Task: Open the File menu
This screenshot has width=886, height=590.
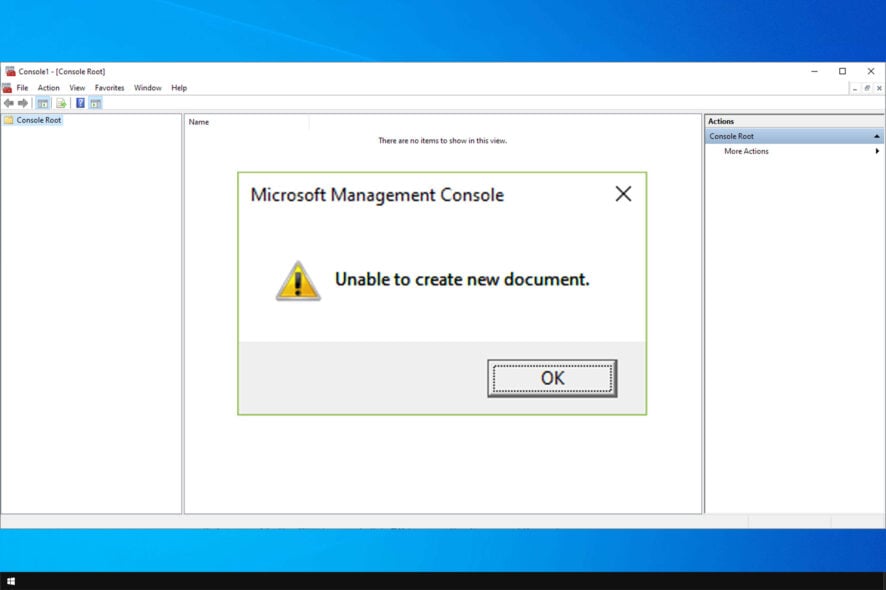Action: [22, 88]
